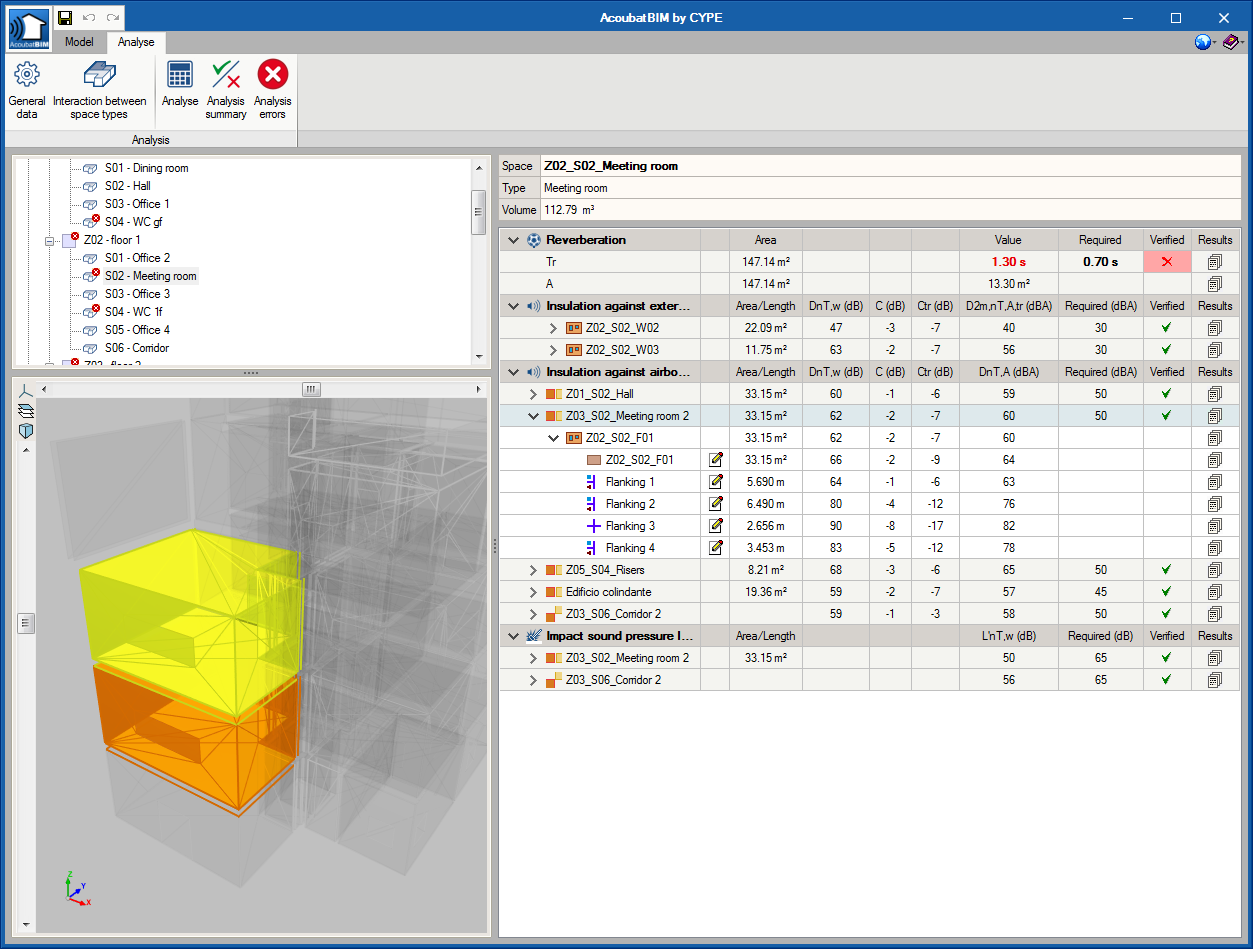Expand the Z02_S02_W02 row
The image size is (1253, 949).
(553, 328)
